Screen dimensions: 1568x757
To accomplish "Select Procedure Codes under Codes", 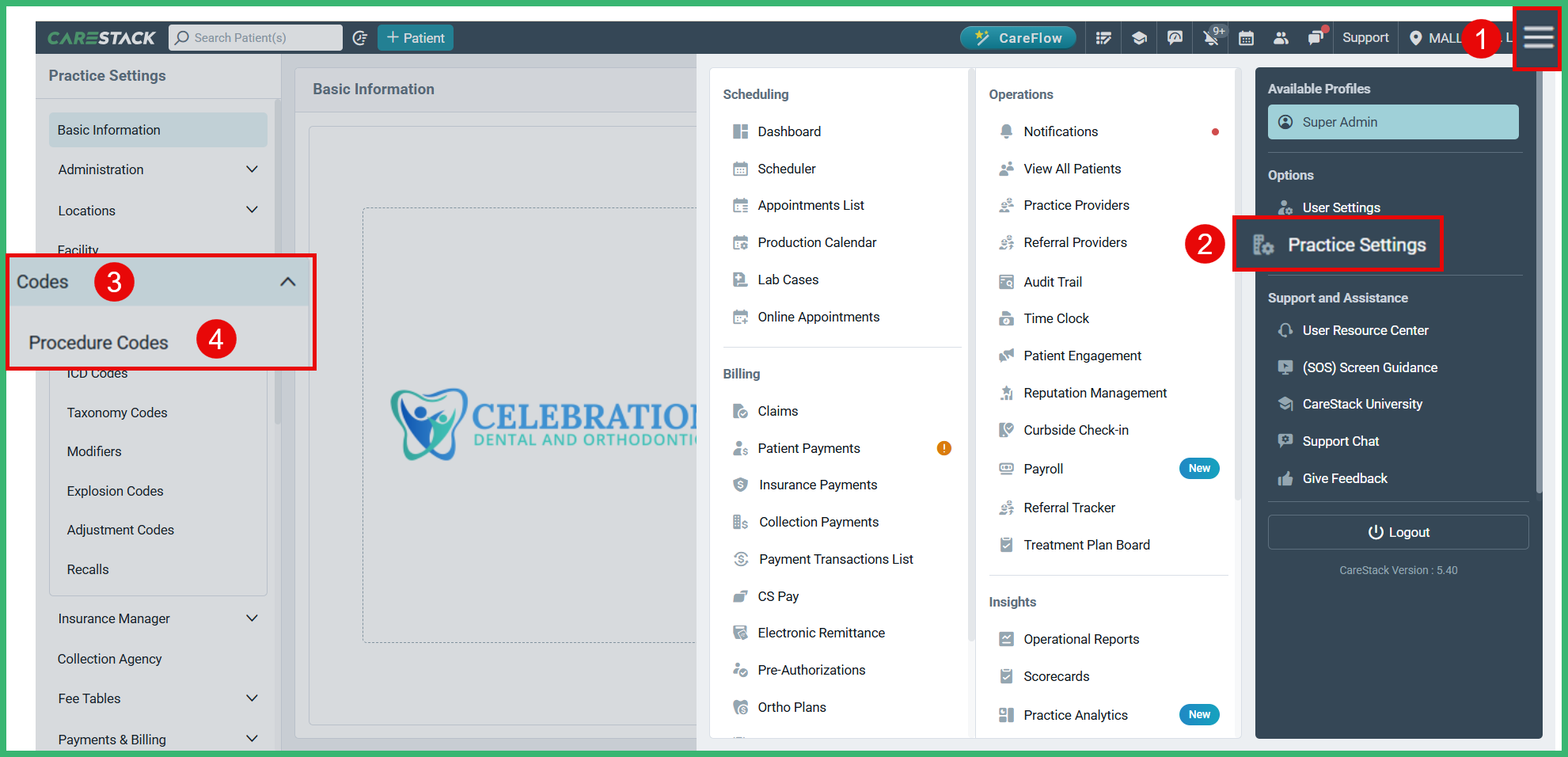I will pos(98,342).
